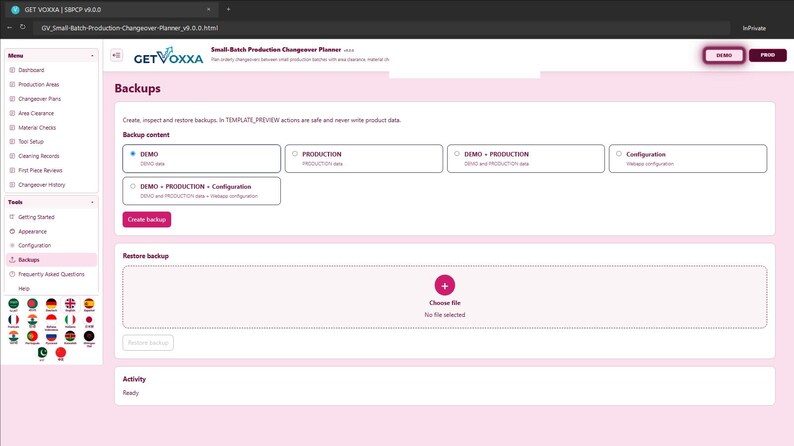
Task: Open Getting Started
Action: [x=51, y=217]
